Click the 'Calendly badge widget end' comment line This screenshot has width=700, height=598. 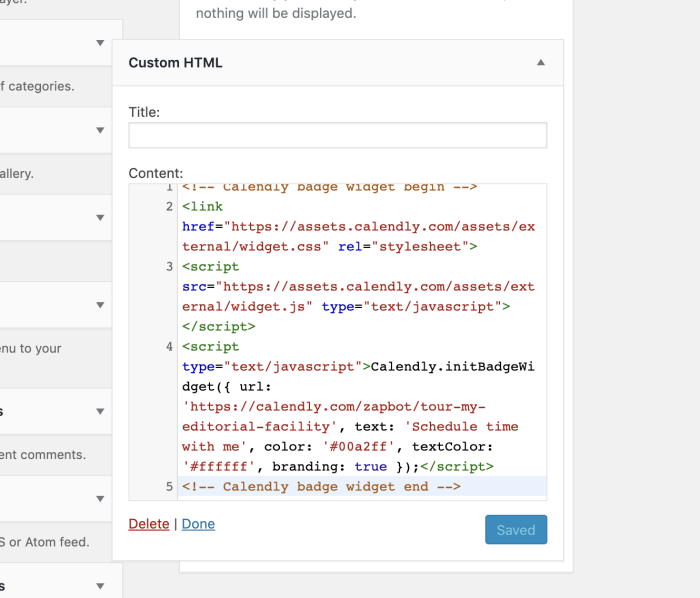pos(321,487)
